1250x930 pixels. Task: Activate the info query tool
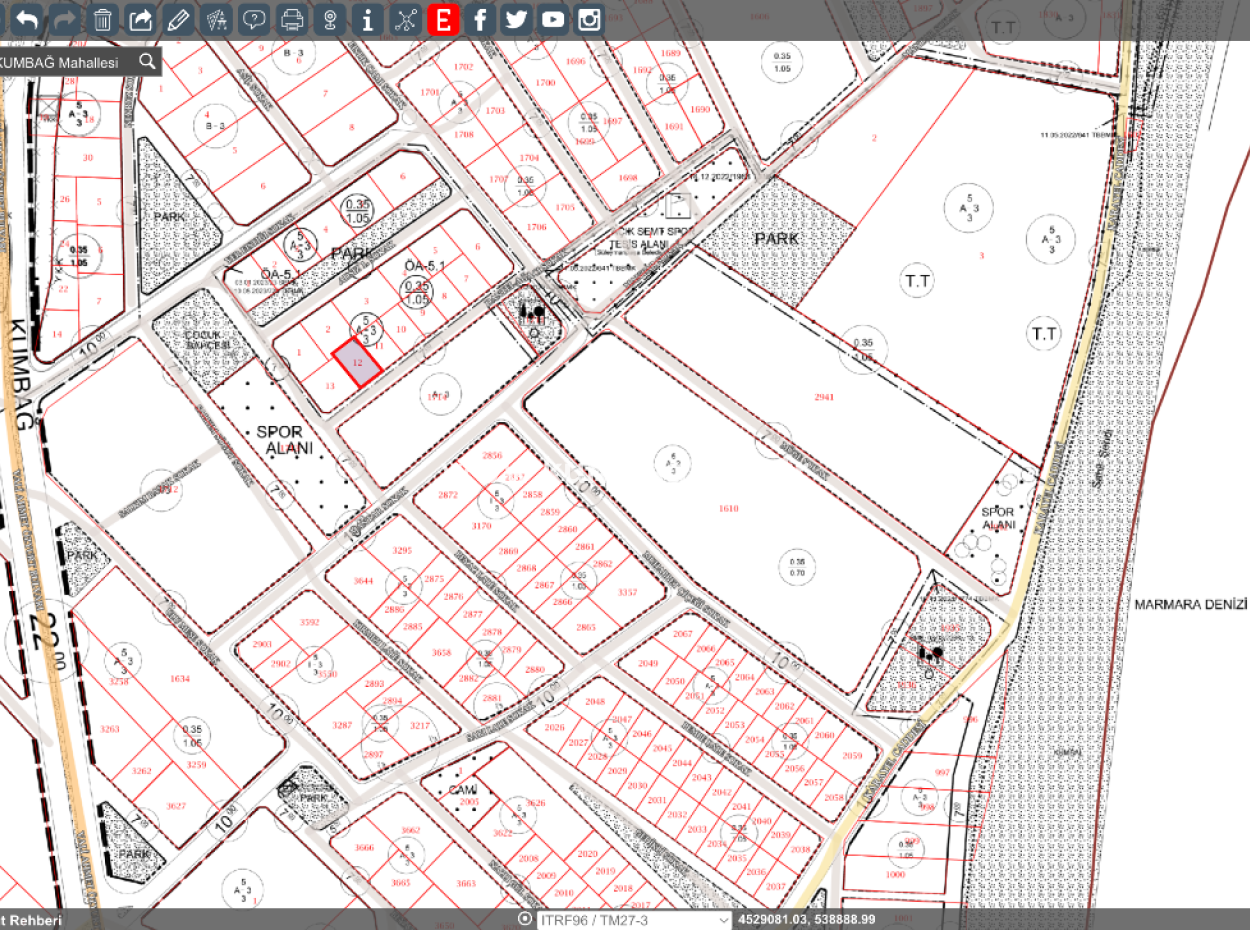pos(367,19)
